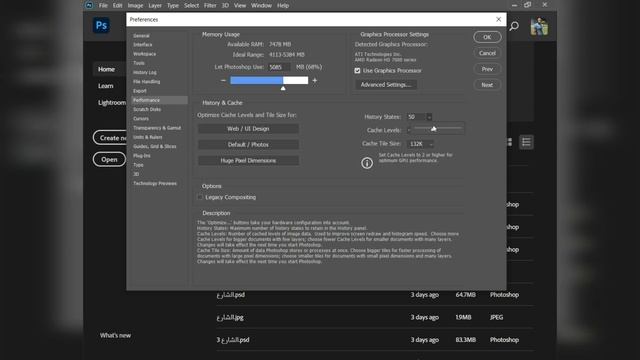Click the History States value field

tap(416, 117)
